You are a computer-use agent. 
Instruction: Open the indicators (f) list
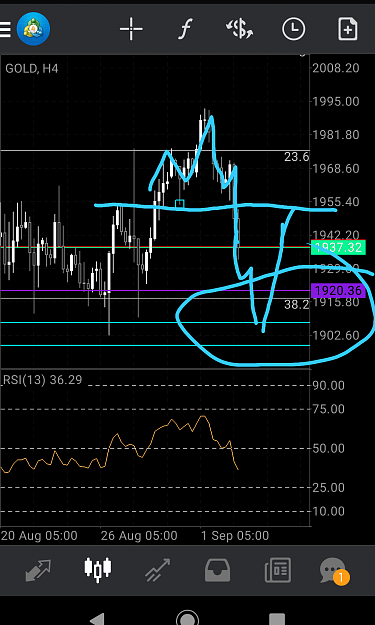(x=186, y=29)
